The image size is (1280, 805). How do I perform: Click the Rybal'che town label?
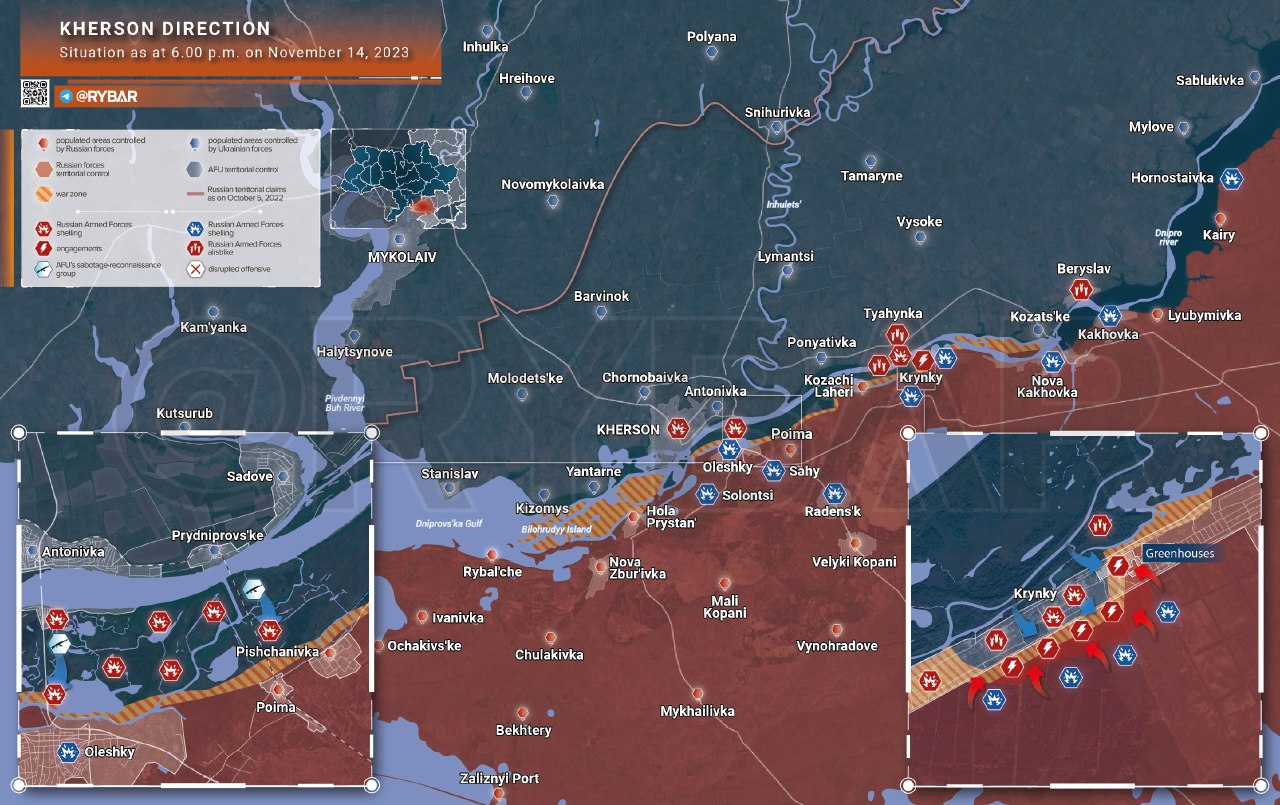(493, 571)
